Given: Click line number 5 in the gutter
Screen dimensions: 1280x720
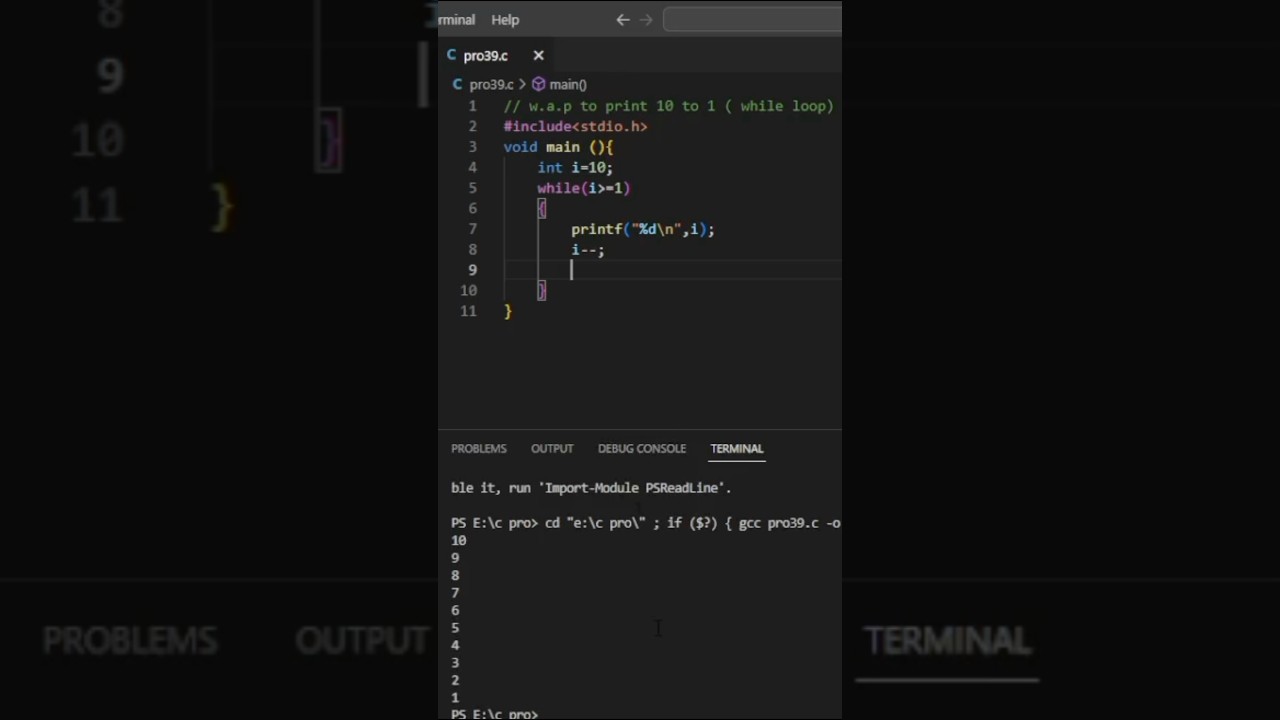Looking at the screenshot, I should click(x=473, y=188).
